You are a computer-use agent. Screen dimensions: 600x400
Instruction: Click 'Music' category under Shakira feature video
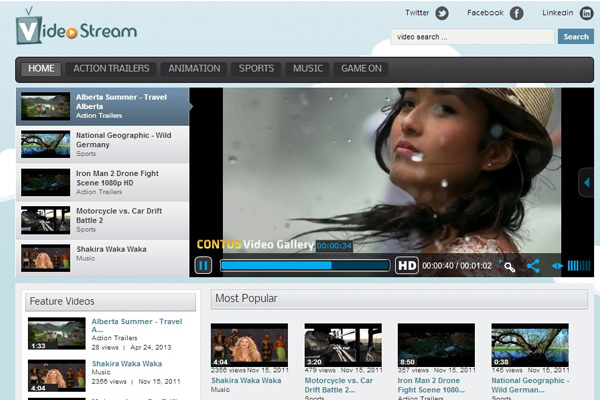101,372
